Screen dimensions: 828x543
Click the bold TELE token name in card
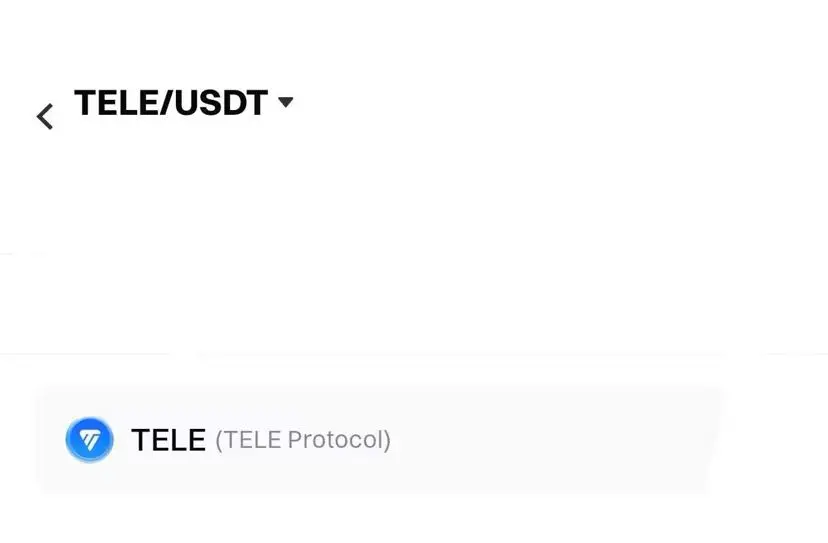tap(168, 440)
